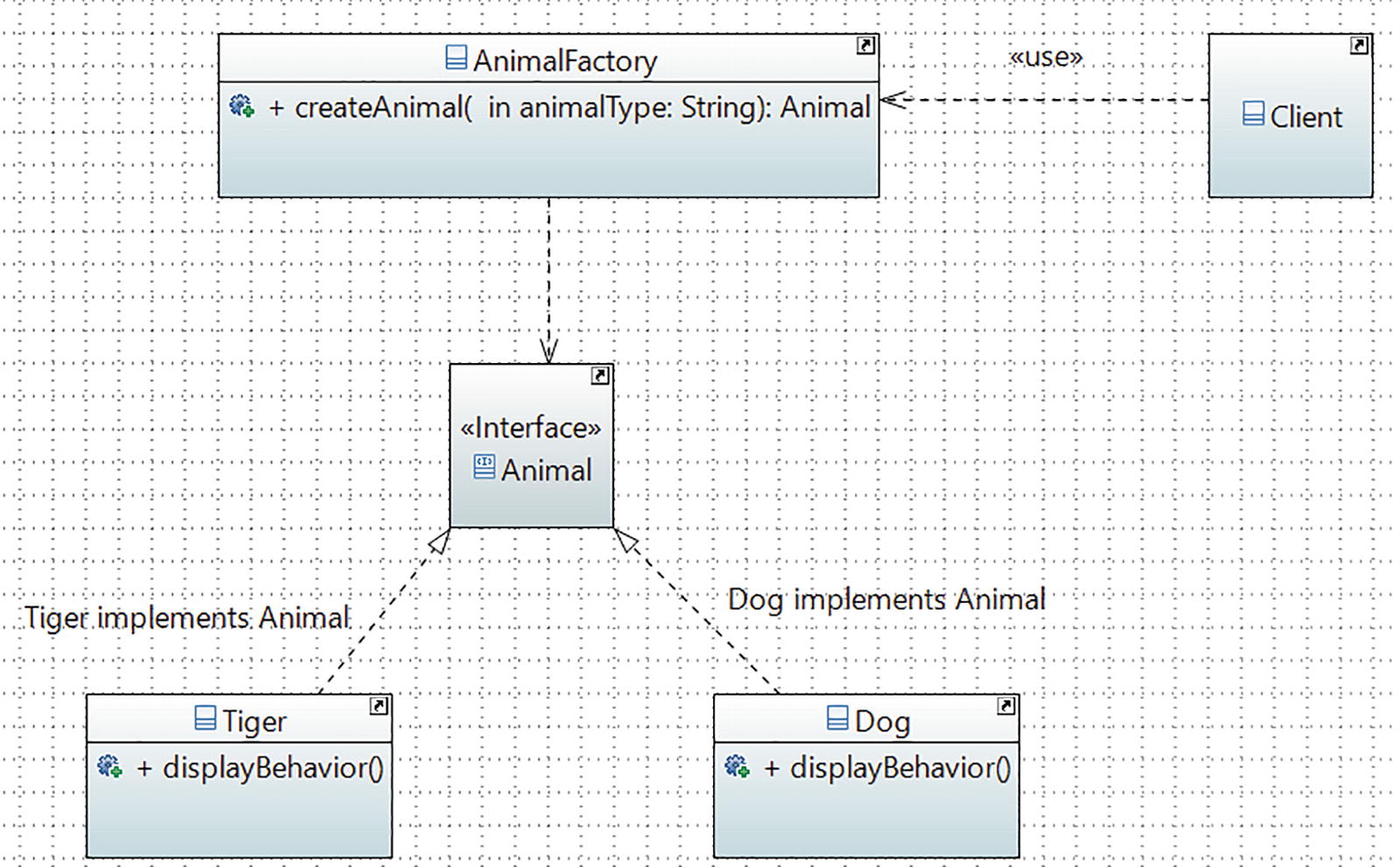
Task: Select Tiger's displayBehavior() operation text
Action: [x=260, y=767]
